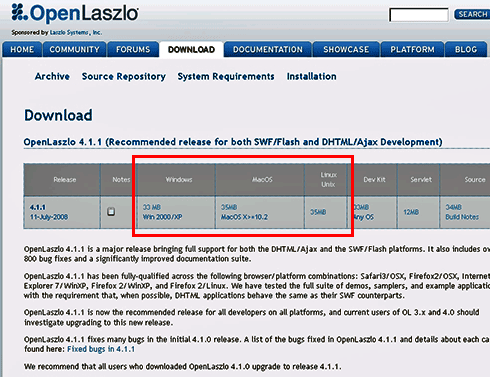This screenshot has width=490, height=377.
Task: Click the 4.1.1 release version link
Action: 38,207
